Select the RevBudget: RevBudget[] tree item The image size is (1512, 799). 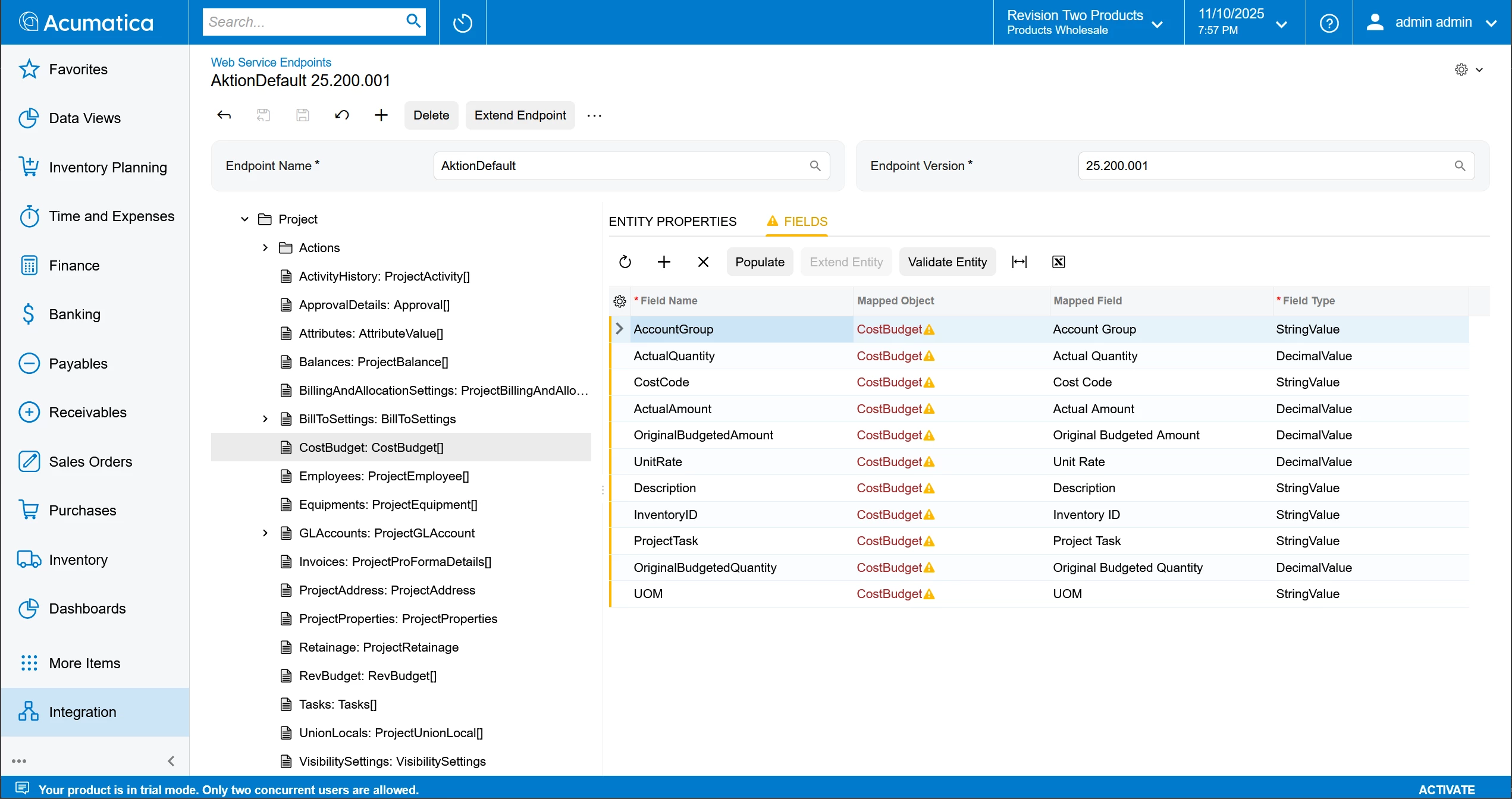click(367, 676)
